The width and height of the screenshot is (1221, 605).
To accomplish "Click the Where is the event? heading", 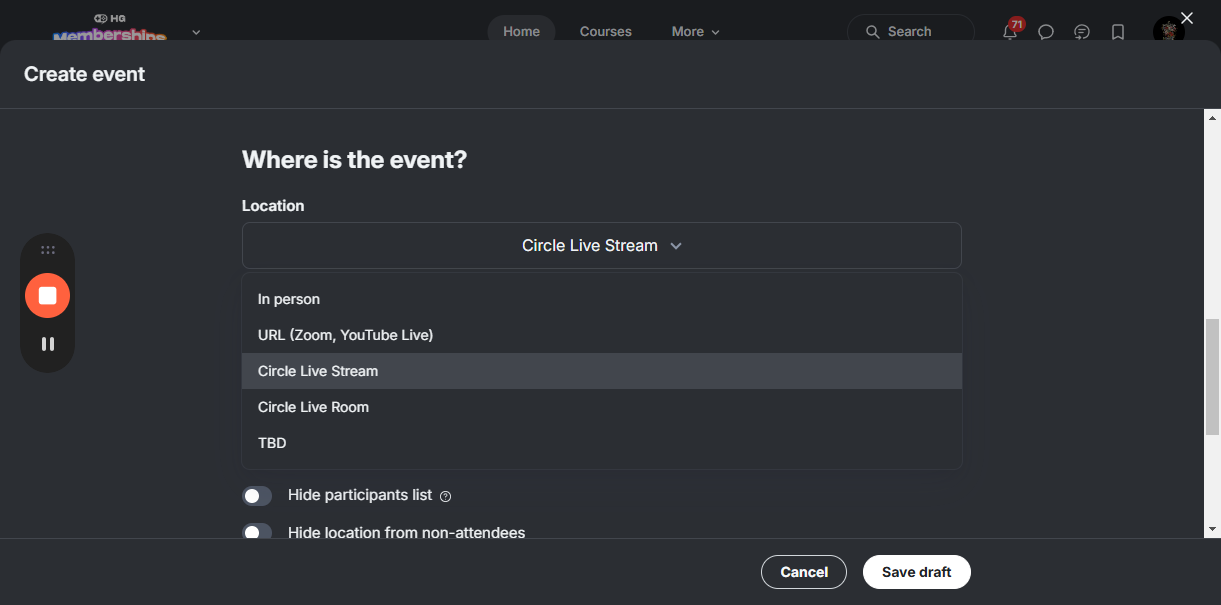I will 354,159.
